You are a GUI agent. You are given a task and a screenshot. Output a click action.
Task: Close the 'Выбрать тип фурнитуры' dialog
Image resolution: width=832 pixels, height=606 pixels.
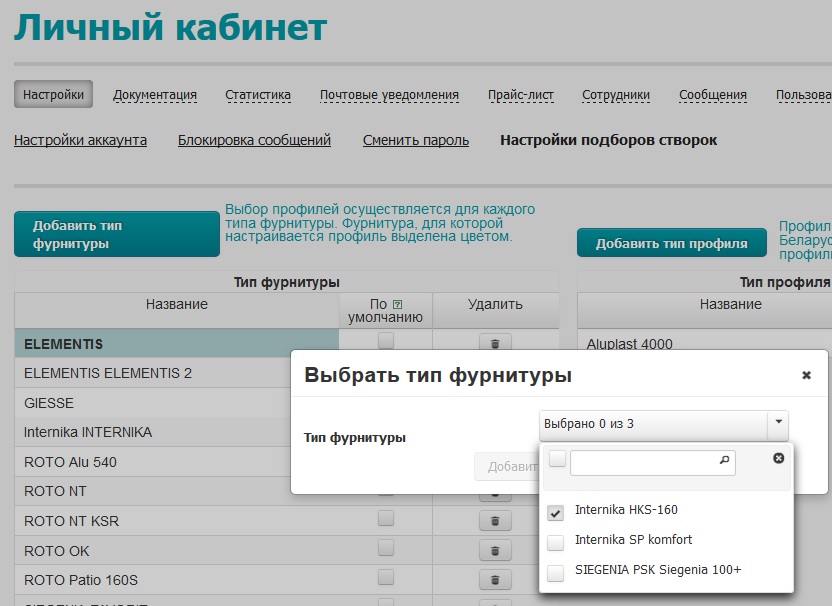(806, 376)
